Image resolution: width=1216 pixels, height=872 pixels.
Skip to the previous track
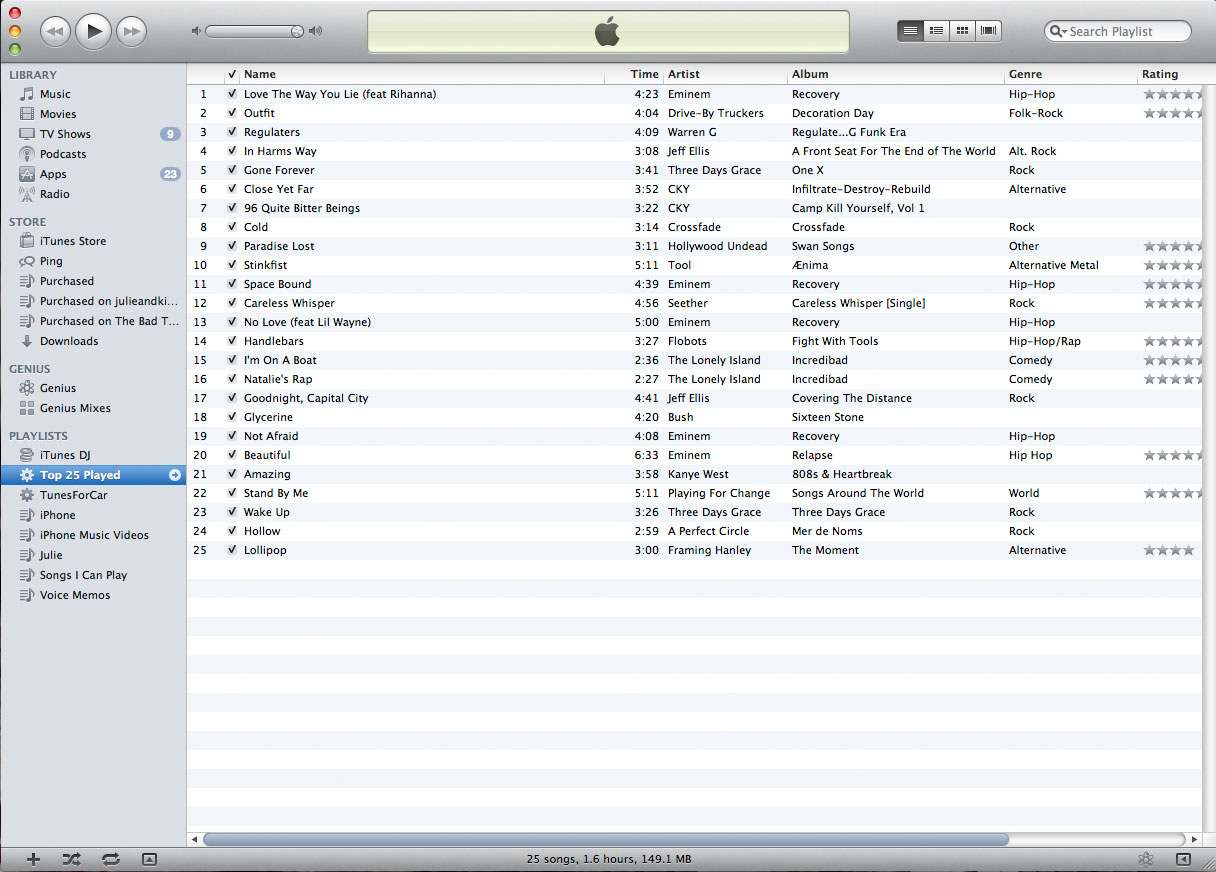click(x=55, y=32)
